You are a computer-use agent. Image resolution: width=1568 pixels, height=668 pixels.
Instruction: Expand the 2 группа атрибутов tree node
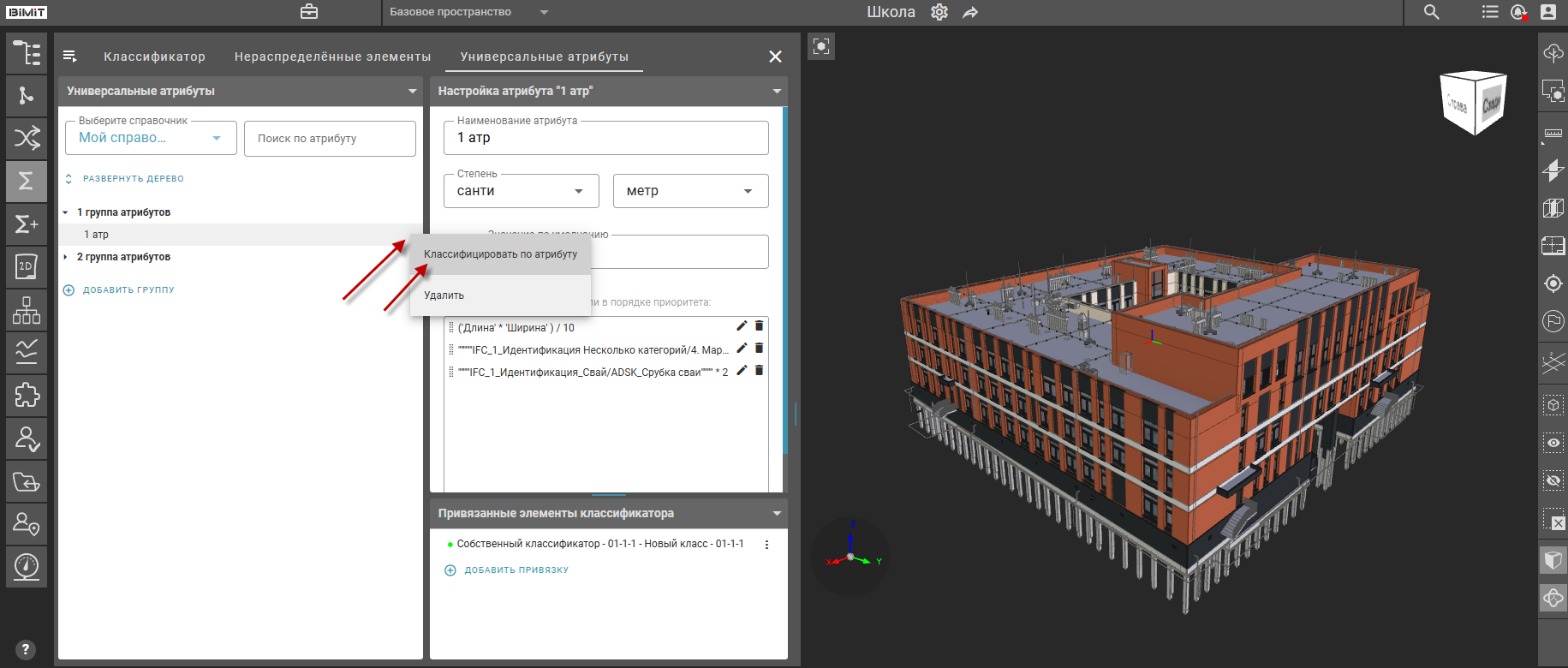pyautogui.click(x=66, y=257)
